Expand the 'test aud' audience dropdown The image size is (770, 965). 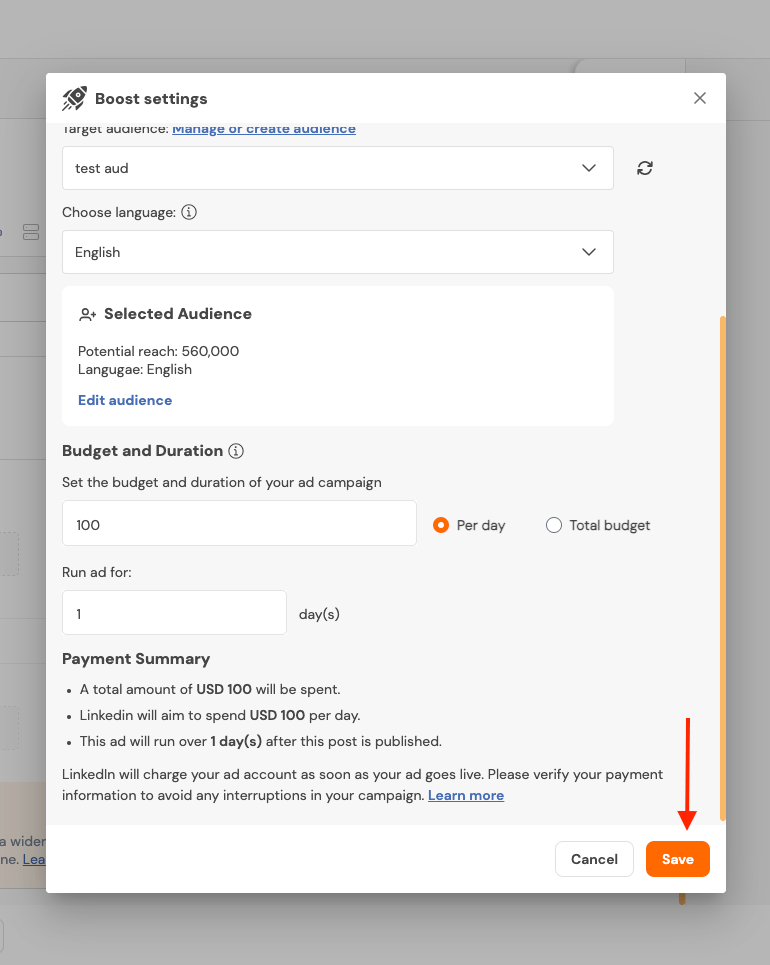coord(338,168)
